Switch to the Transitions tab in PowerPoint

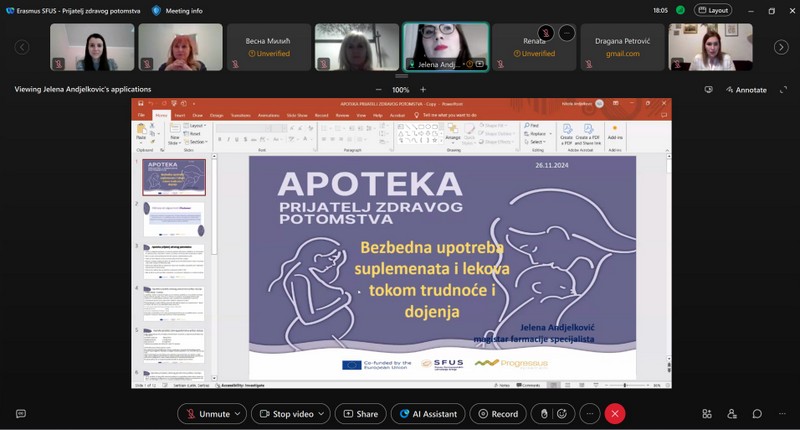click(x=241, y=115)
